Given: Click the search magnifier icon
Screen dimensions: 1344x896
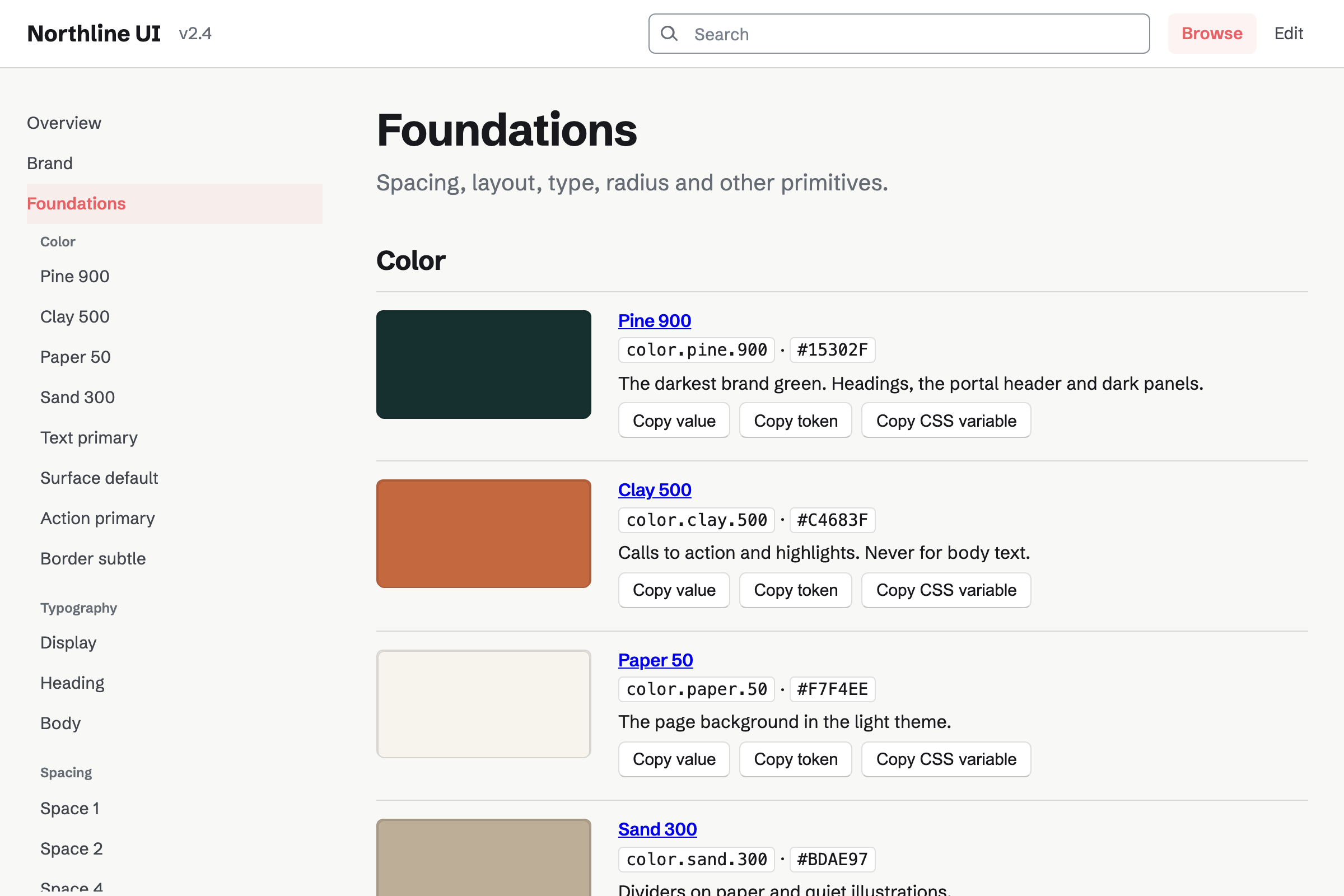Looking at the screenshot, I should pyautogui.click(x=669, y=34).
